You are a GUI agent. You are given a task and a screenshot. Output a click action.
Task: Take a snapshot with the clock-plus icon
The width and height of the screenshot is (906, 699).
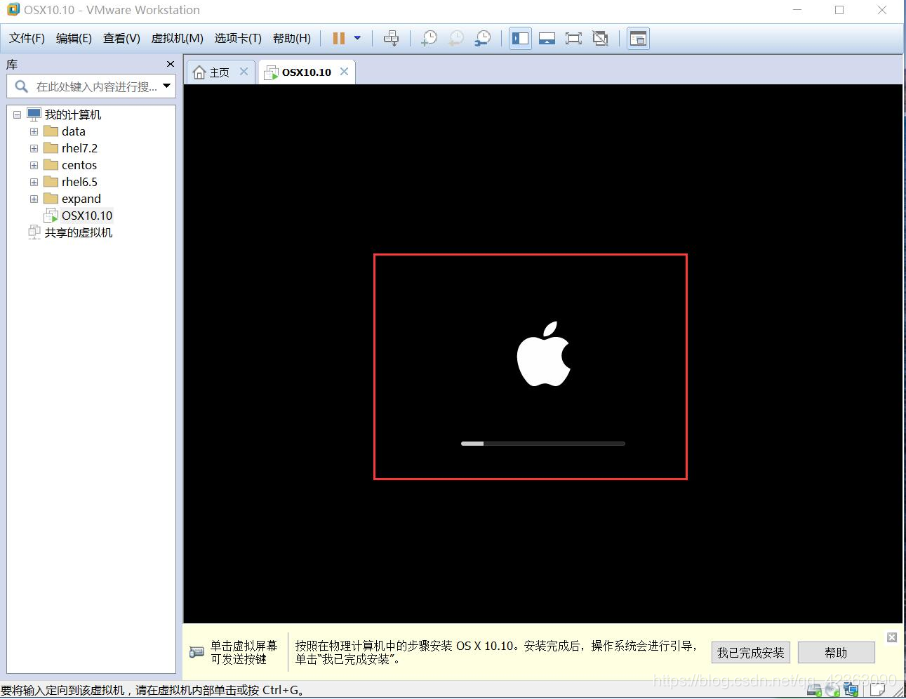[x=429, y=38]
